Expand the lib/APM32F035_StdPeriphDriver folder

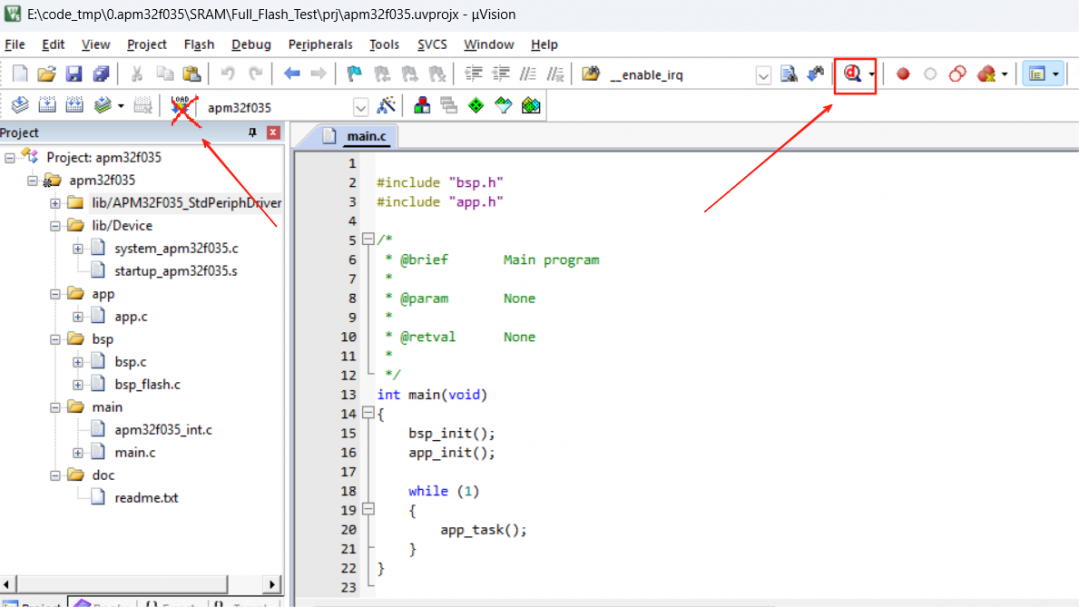coord(56,203)
